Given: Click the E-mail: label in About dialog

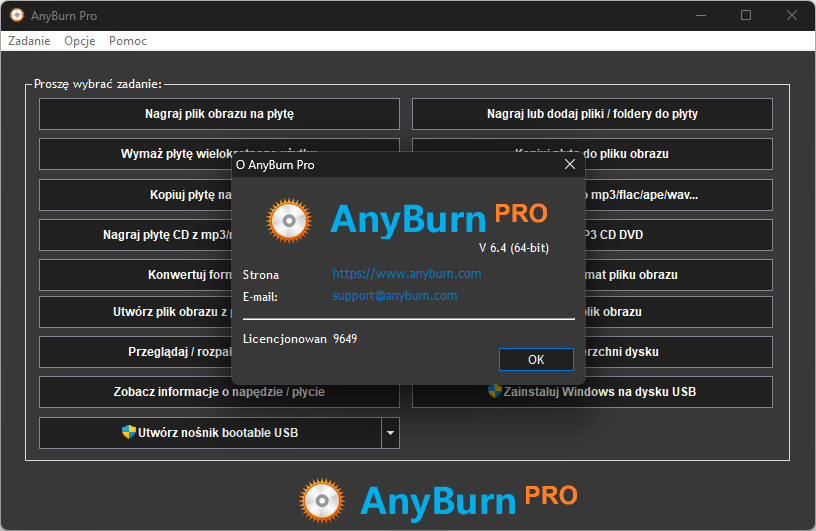Looking at the screenshot, I should point(260,297).
